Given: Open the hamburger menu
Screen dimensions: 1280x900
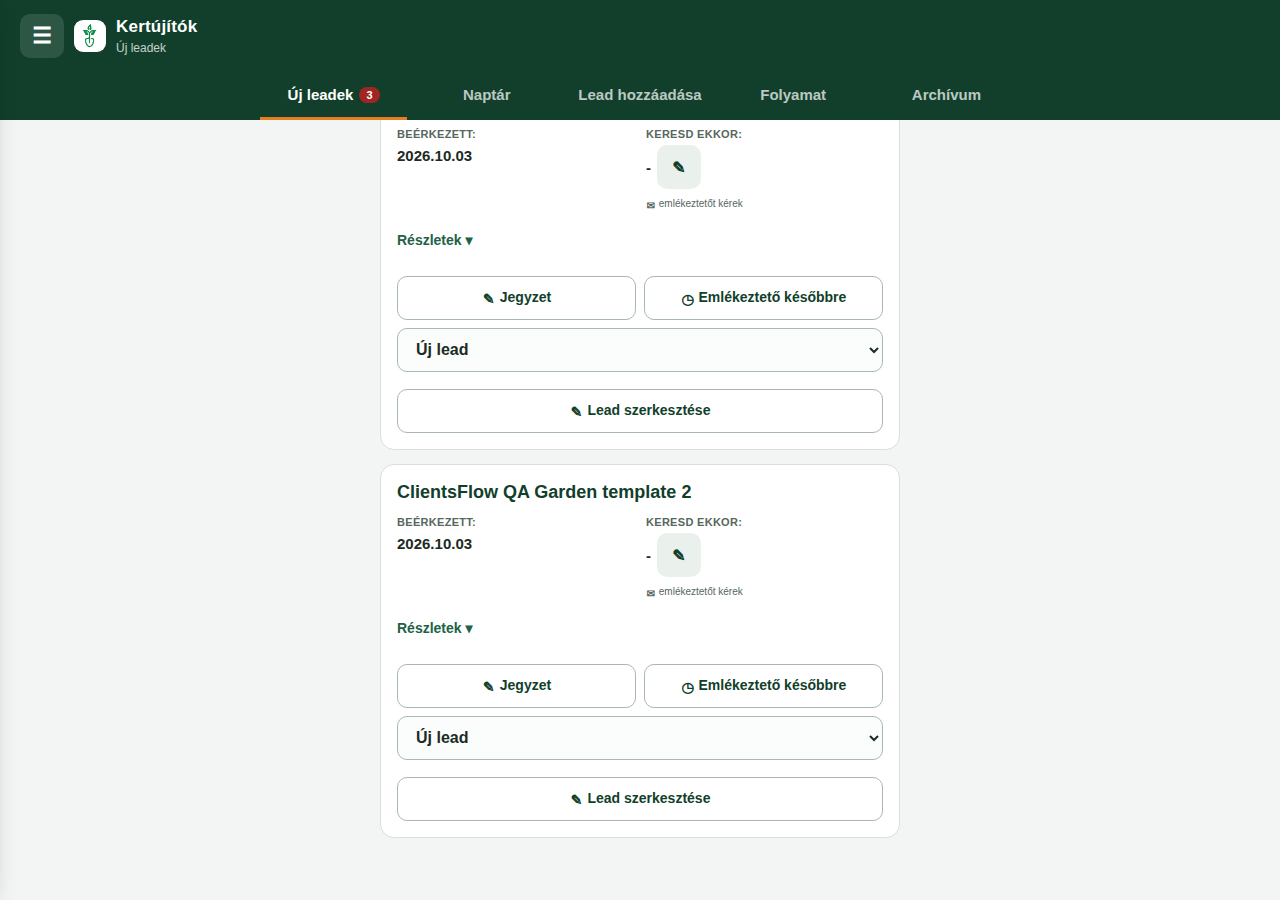Looking at the screenshot, I should pyautogui.click(x=42, y=36).
